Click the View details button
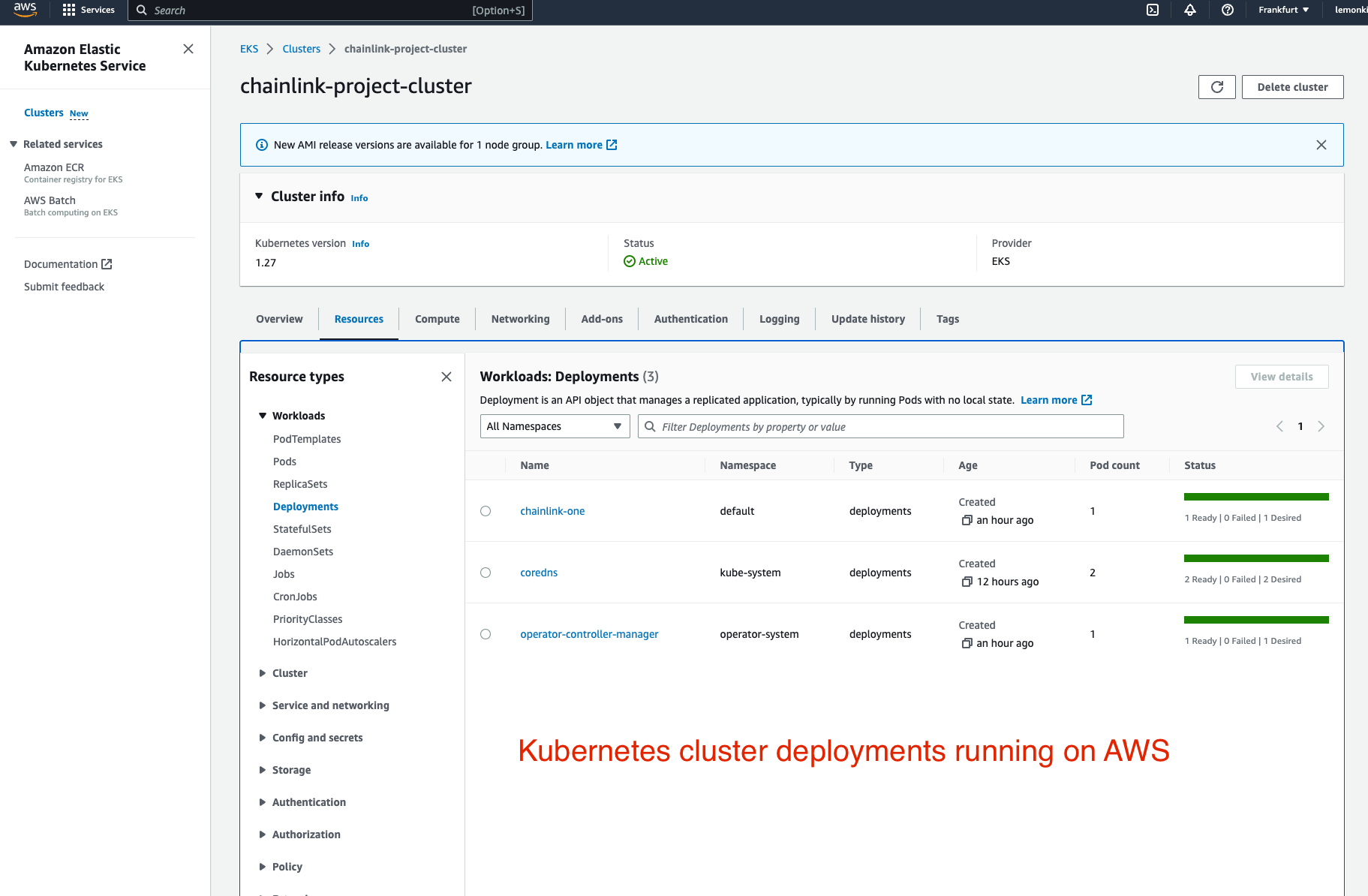 [1282, 377]
